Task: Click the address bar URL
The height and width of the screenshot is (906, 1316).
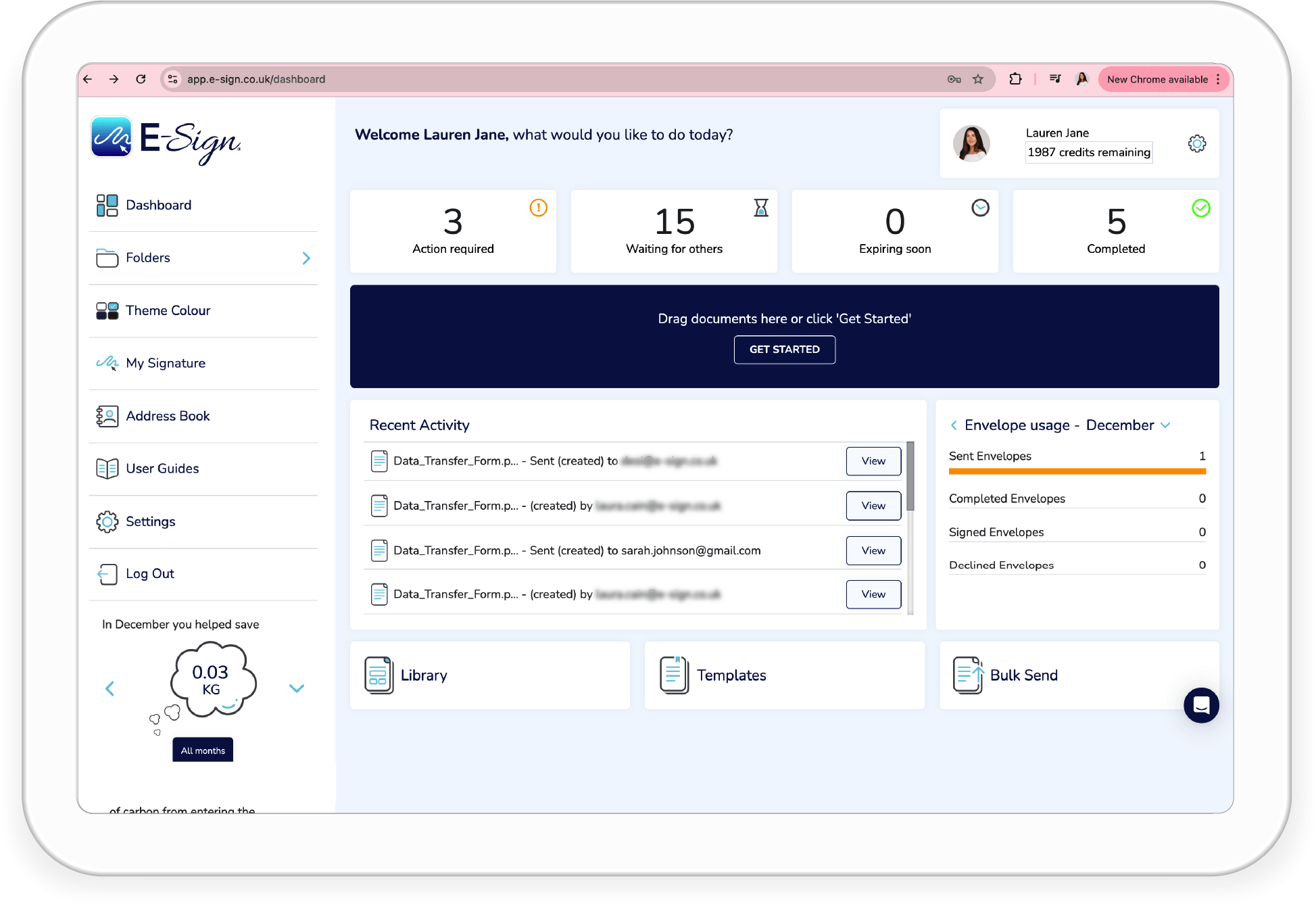Action: click(x=256, y=79)
